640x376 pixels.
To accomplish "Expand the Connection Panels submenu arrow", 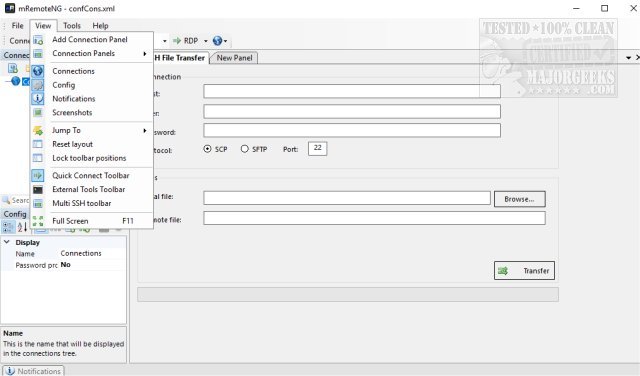I will (144, 54).
